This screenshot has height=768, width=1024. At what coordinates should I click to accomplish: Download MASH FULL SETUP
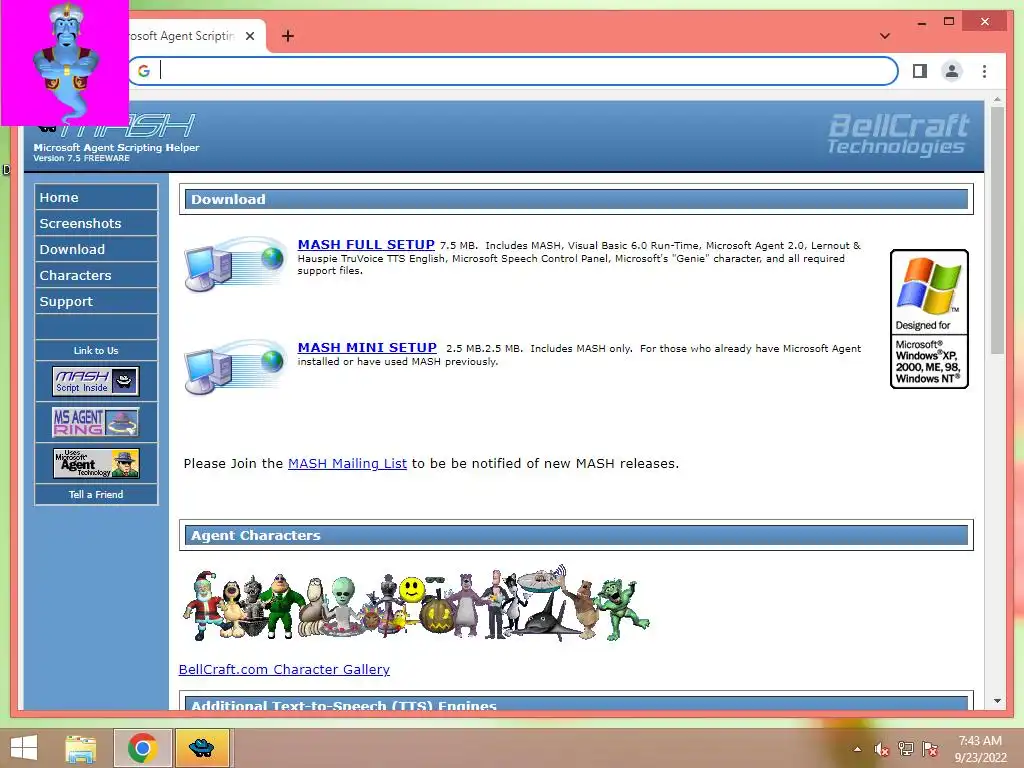366,244
